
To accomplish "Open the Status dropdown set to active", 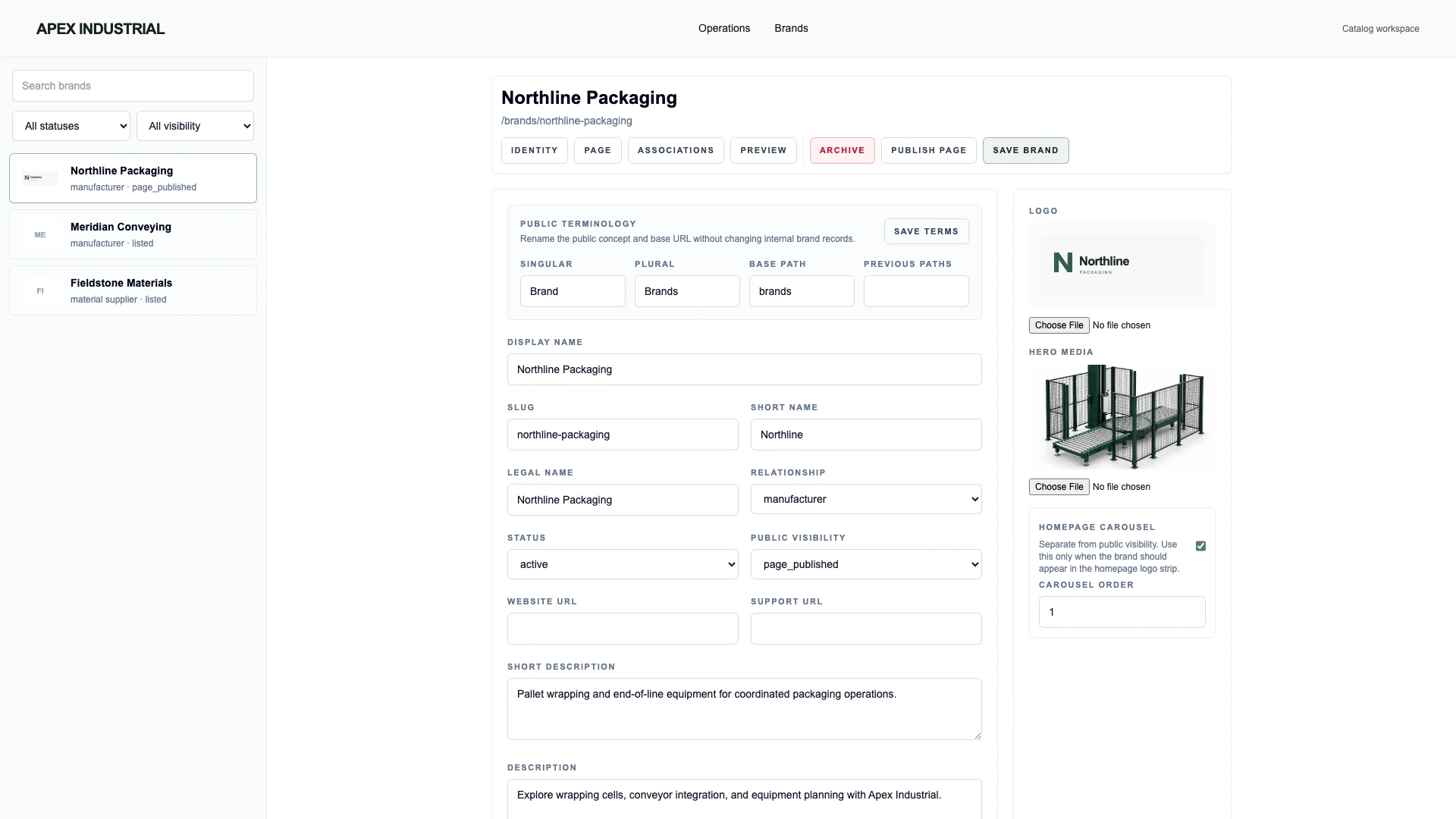I will pos(623,564).
